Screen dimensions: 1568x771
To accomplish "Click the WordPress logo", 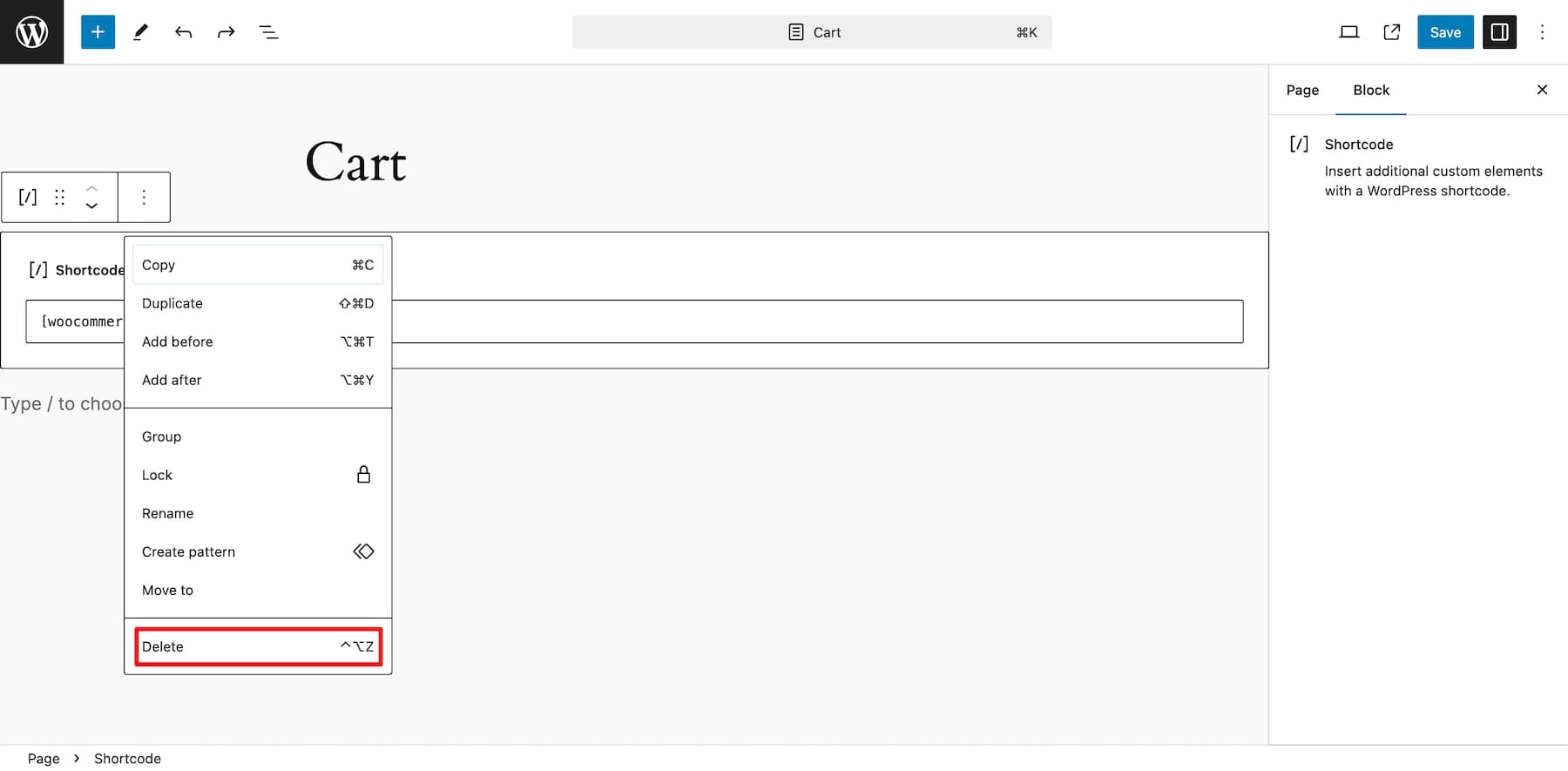I will [x=31, y=31].
